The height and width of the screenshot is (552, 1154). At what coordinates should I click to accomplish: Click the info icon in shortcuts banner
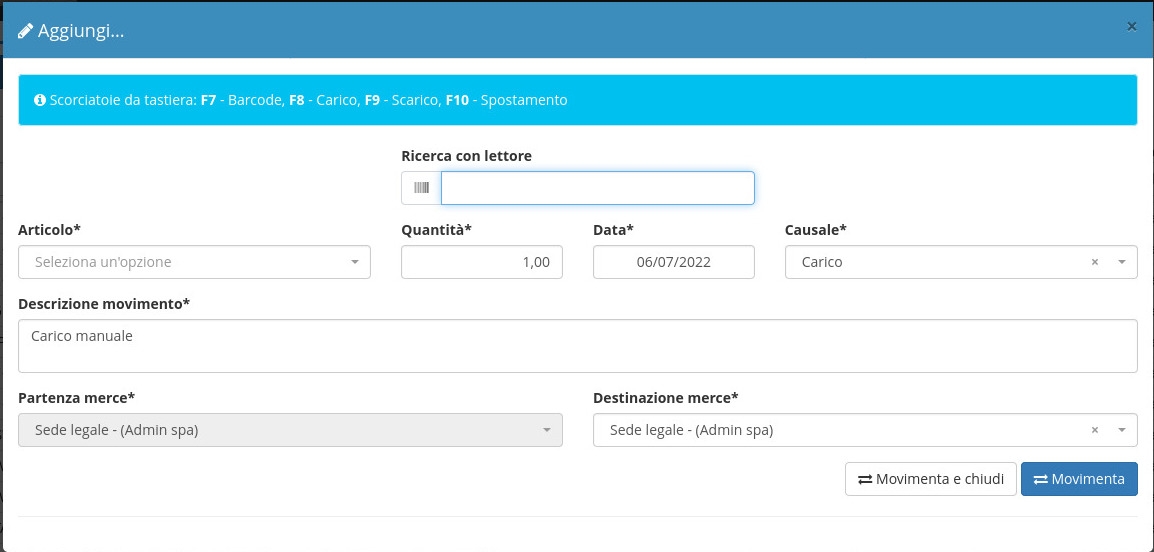tap(40, 100)
